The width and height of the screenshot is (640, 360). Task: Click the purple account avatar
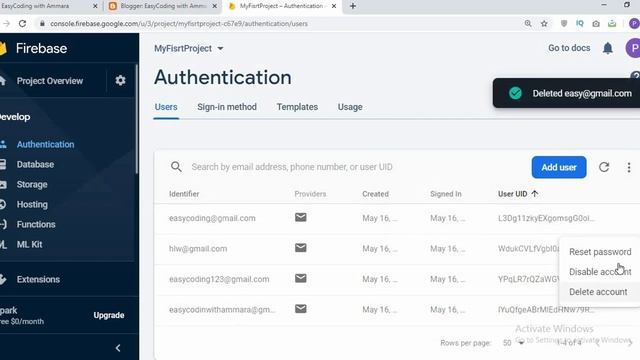pyautogui.click(x=633, y=48)
